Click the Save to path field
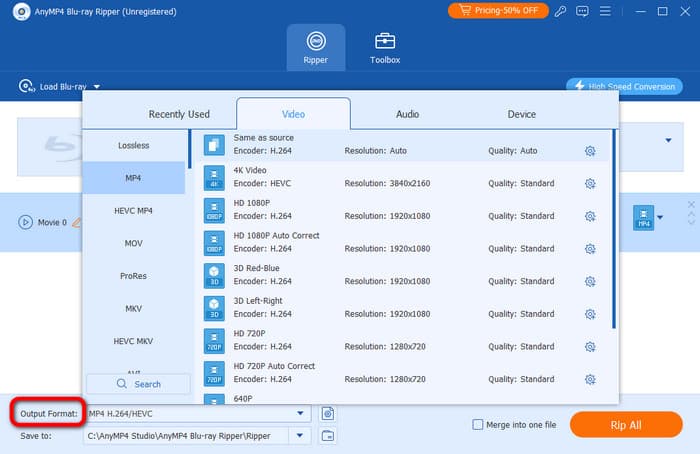This screenshot has width=700, height=454. pyautogui.click(x=187, y=436)
